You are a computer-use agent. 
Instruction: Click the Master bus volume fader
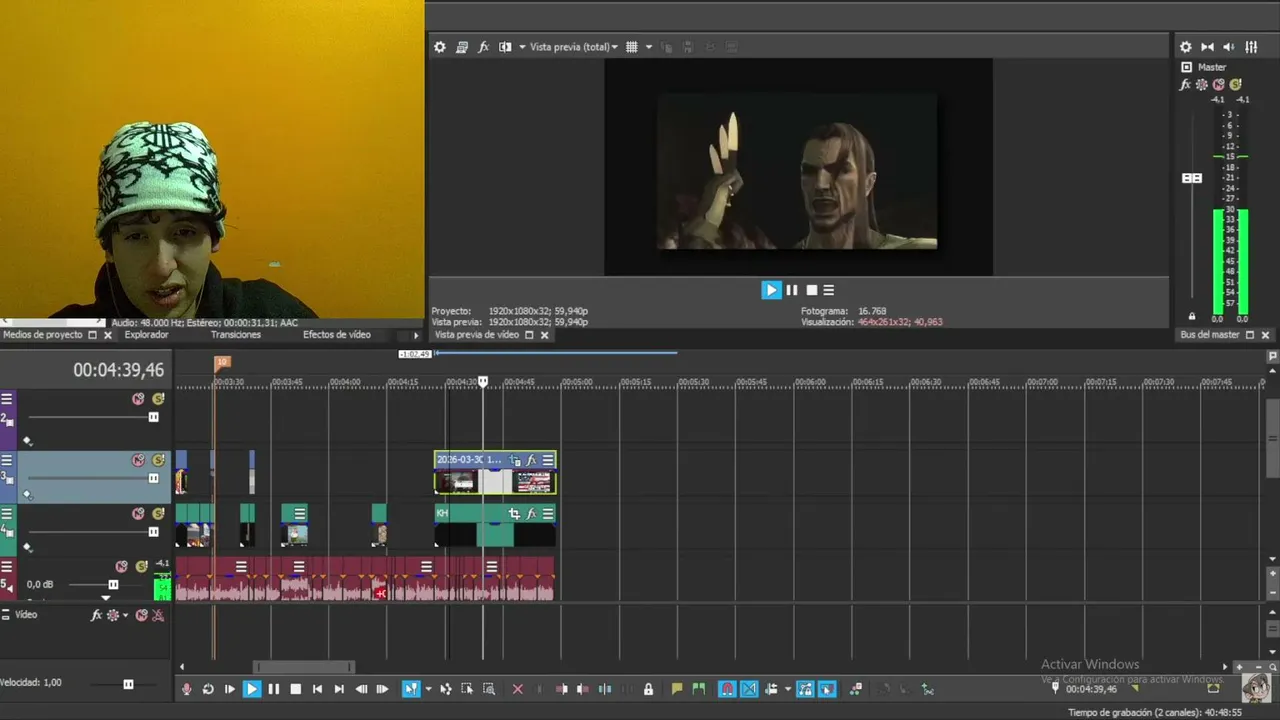click(1192, 178)
